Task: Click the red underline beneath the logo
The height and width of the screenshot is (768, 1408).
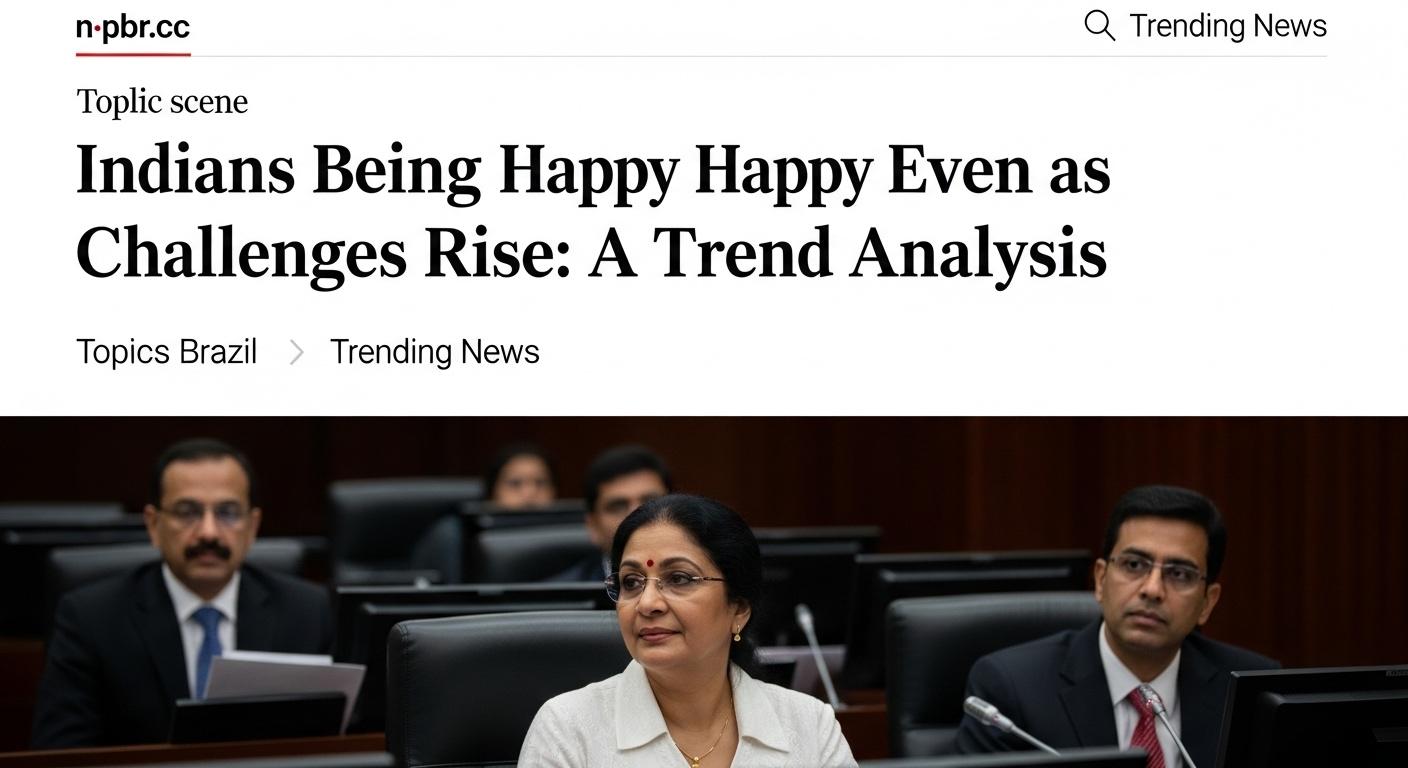Action: click(132, 54)
